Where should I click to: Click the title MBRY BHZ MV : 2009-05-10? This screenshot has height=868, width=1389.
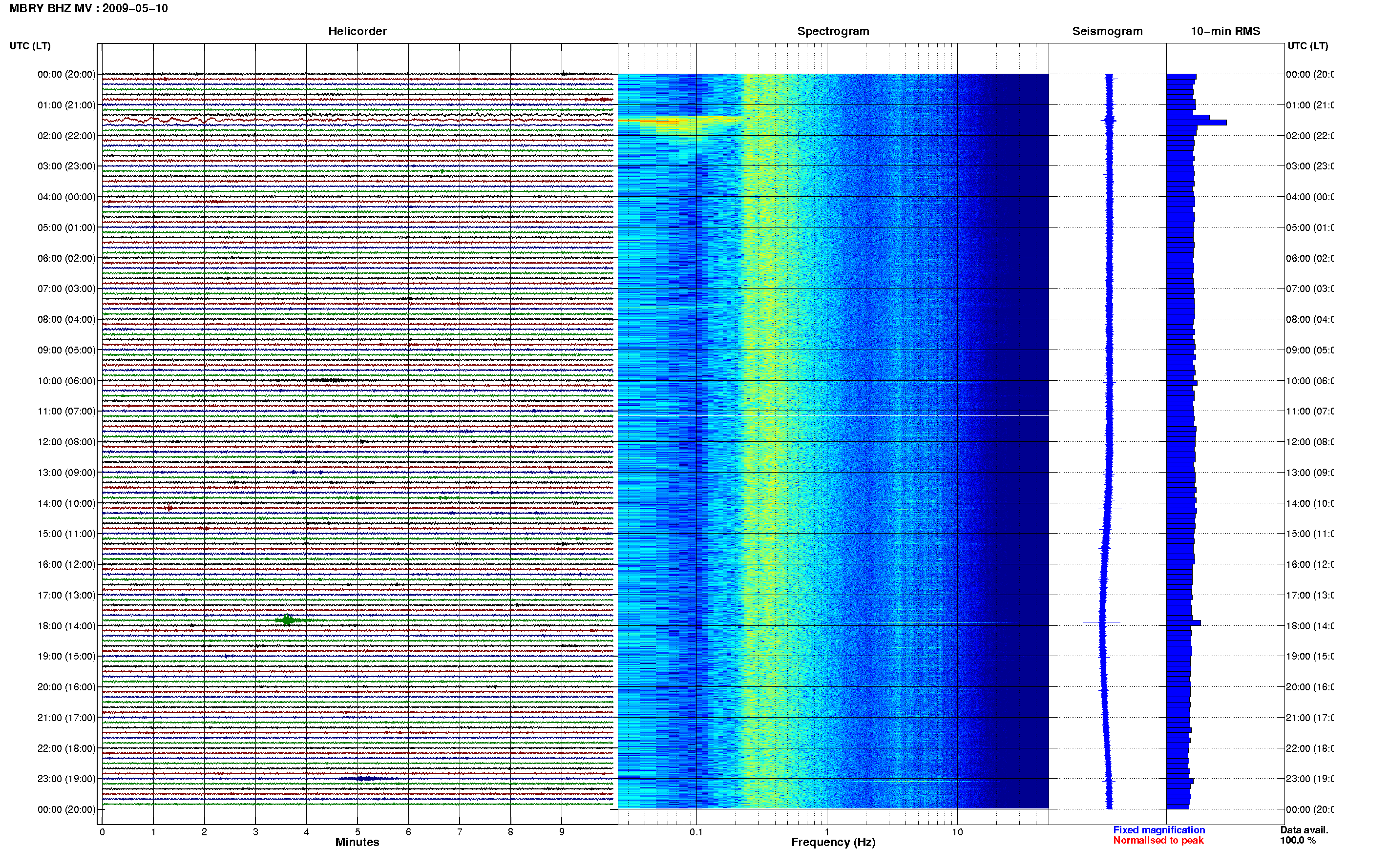88,9
